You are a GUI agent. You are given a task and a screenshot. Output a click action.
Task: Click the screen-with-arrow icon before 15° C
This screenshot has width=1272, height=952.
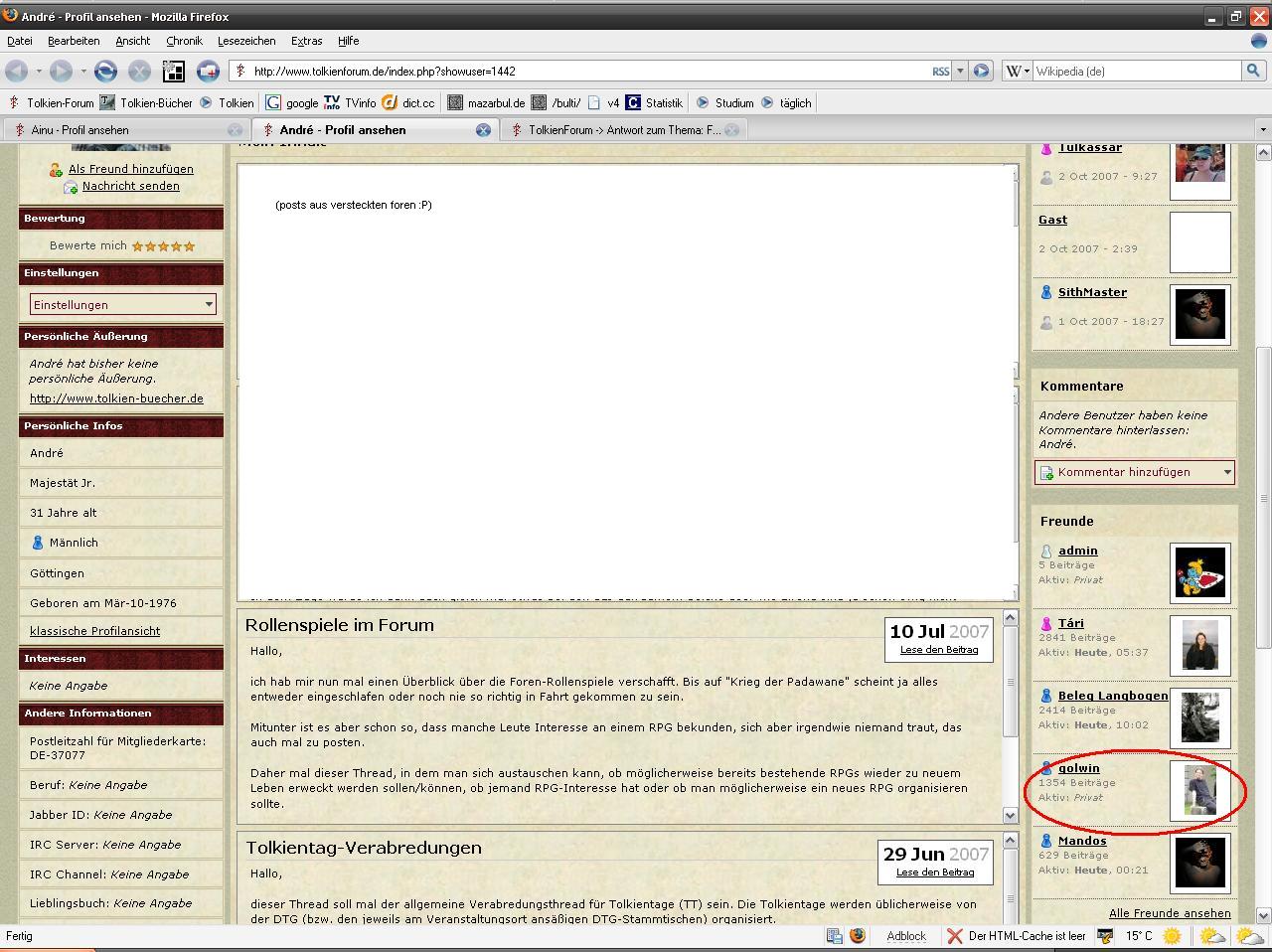(x=1104, y=936)
